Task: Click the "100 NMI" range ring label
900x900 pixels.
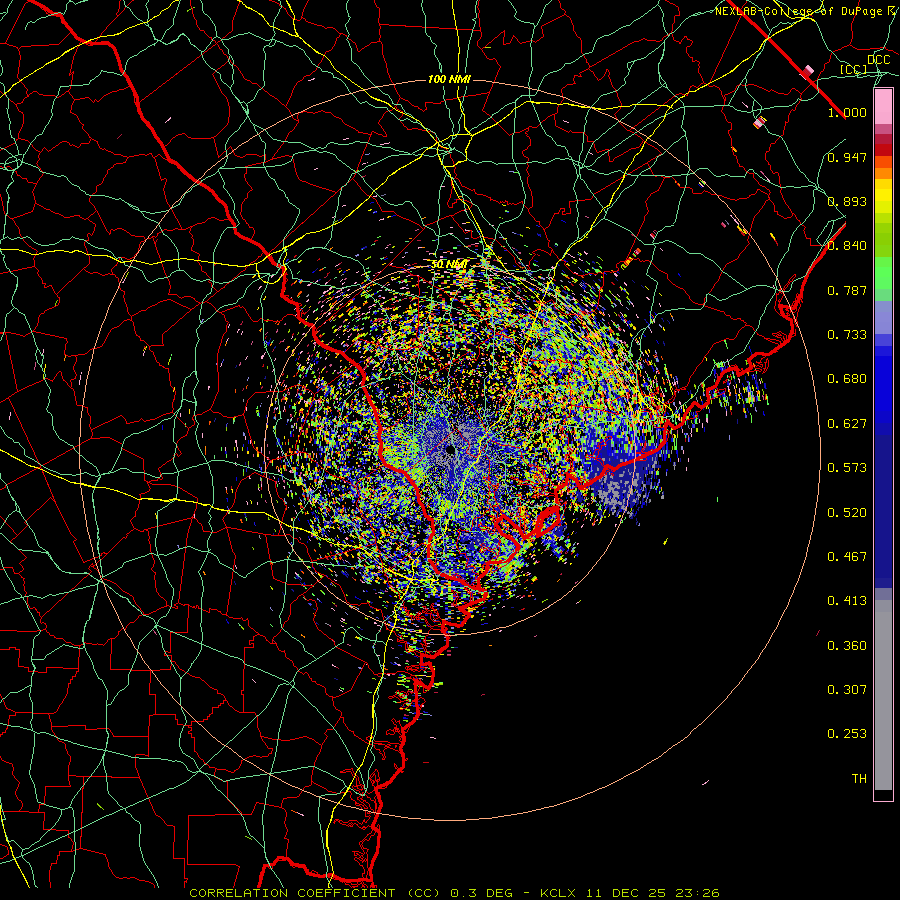Action: coord(449,79)
